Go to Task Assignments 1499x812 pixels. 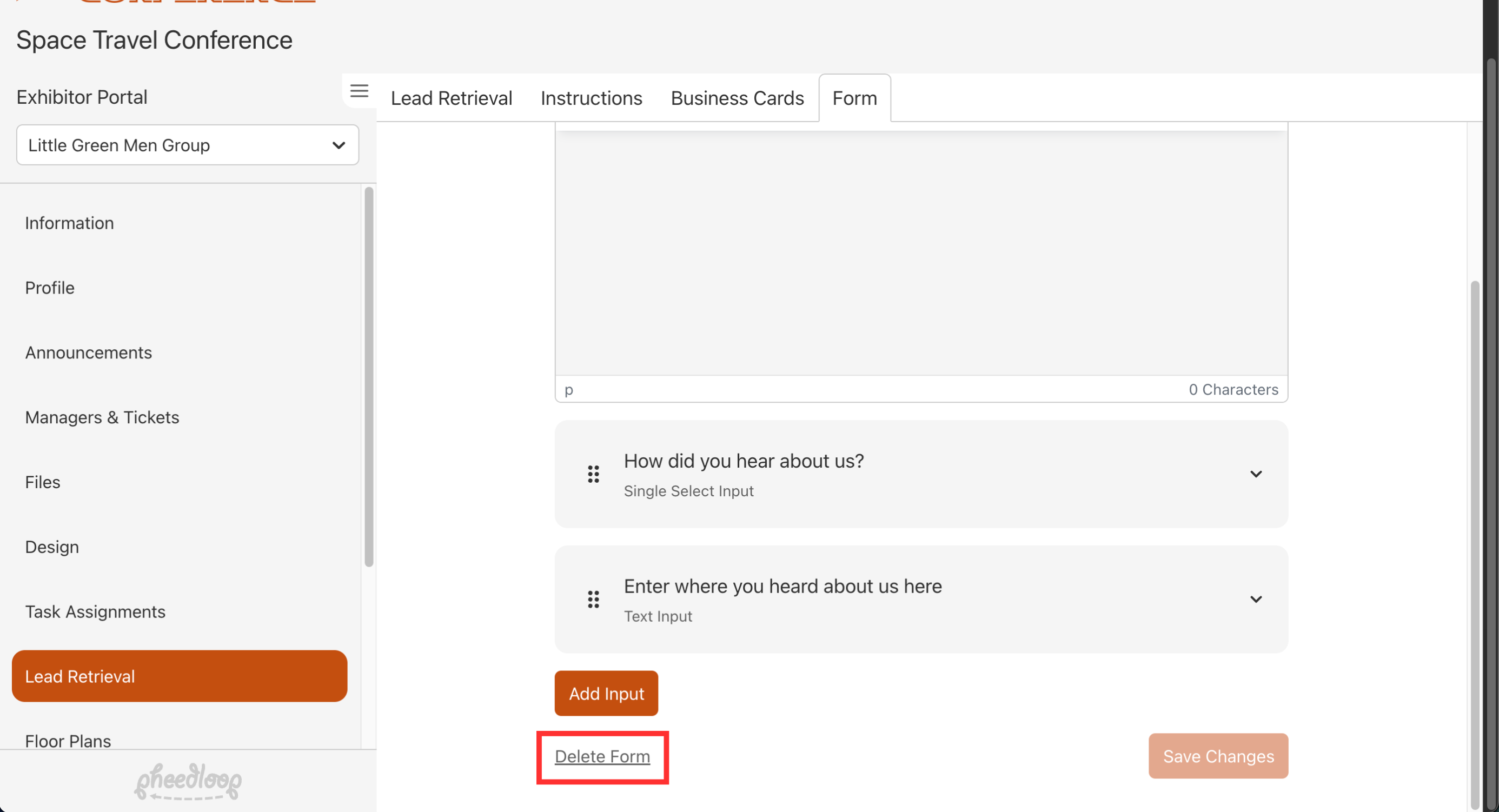coord(95,612)
